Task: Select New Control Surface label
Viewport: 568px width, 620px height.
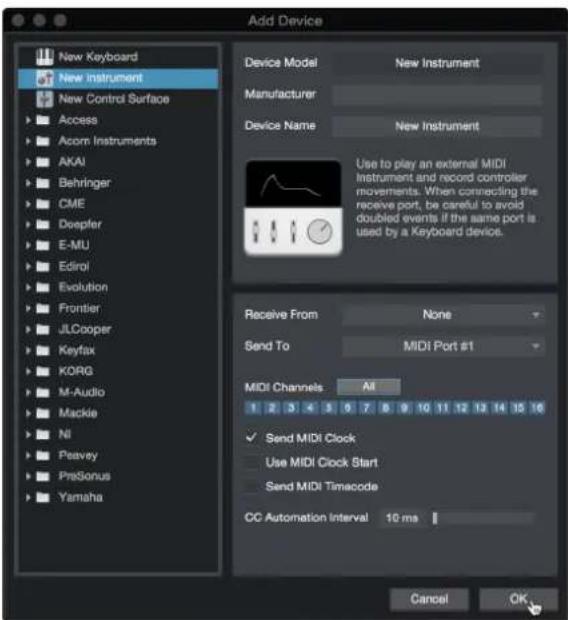Action: pos(114,99)
